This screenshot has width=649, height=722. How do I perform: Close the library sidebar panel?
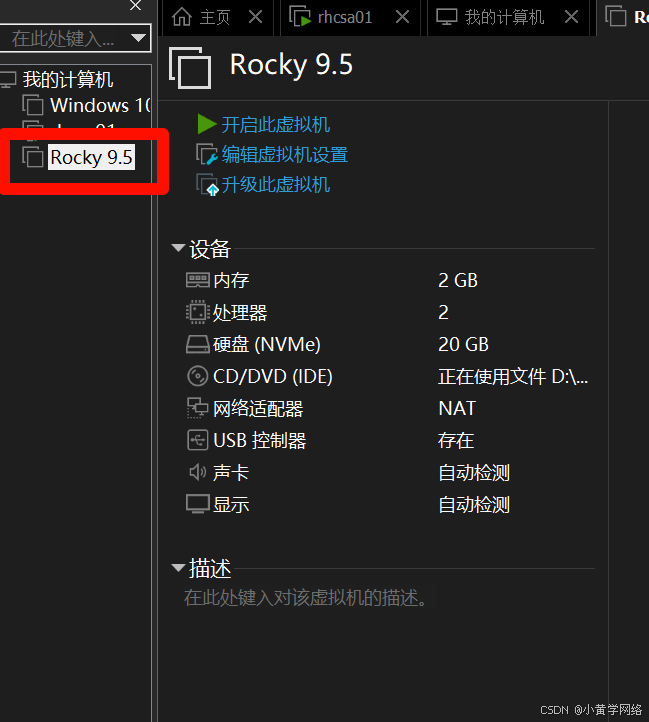click(135, 6)
